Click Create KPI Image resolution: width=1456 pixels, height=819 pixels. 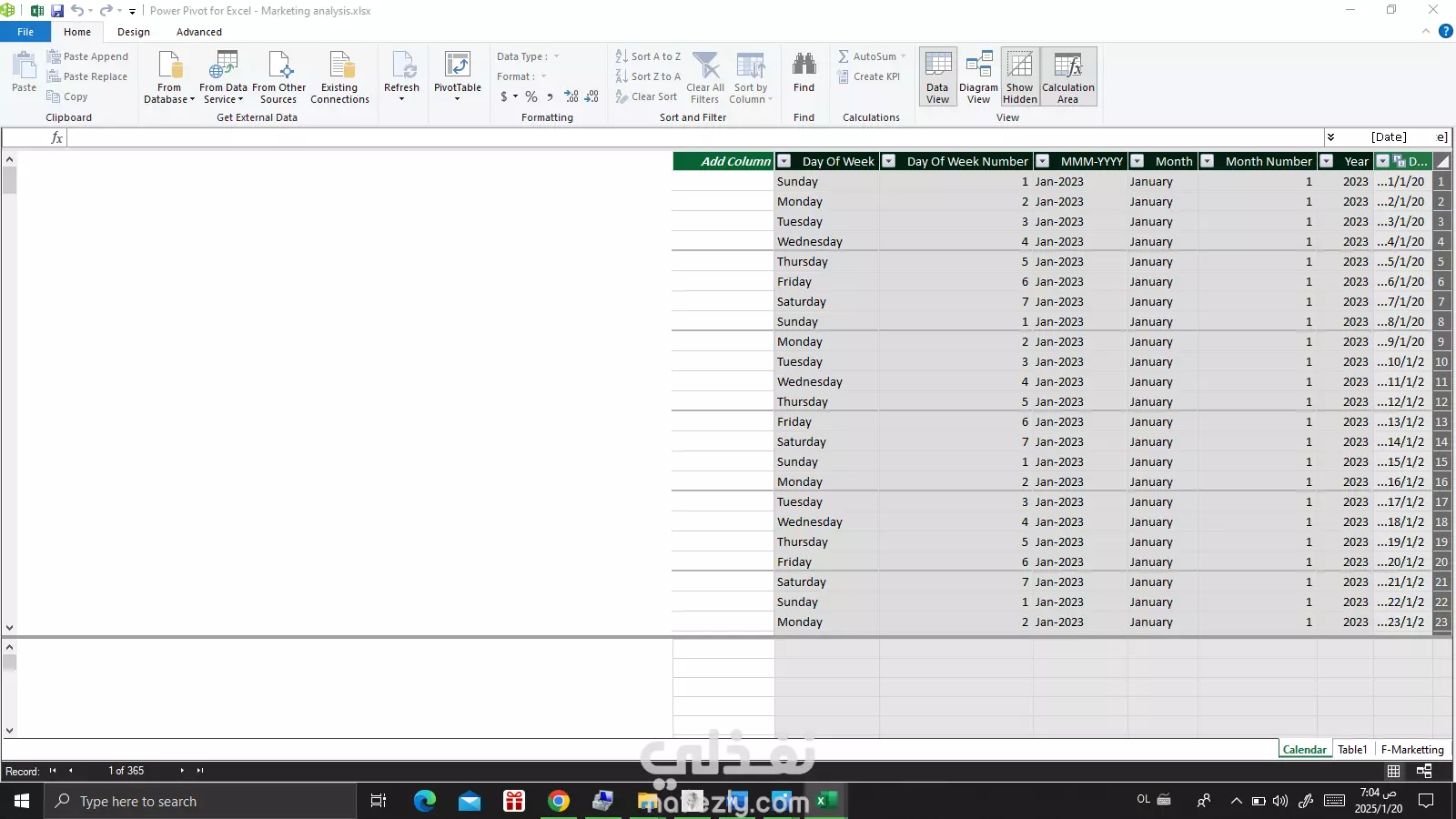pyautogui.click(x=869, y=76)
